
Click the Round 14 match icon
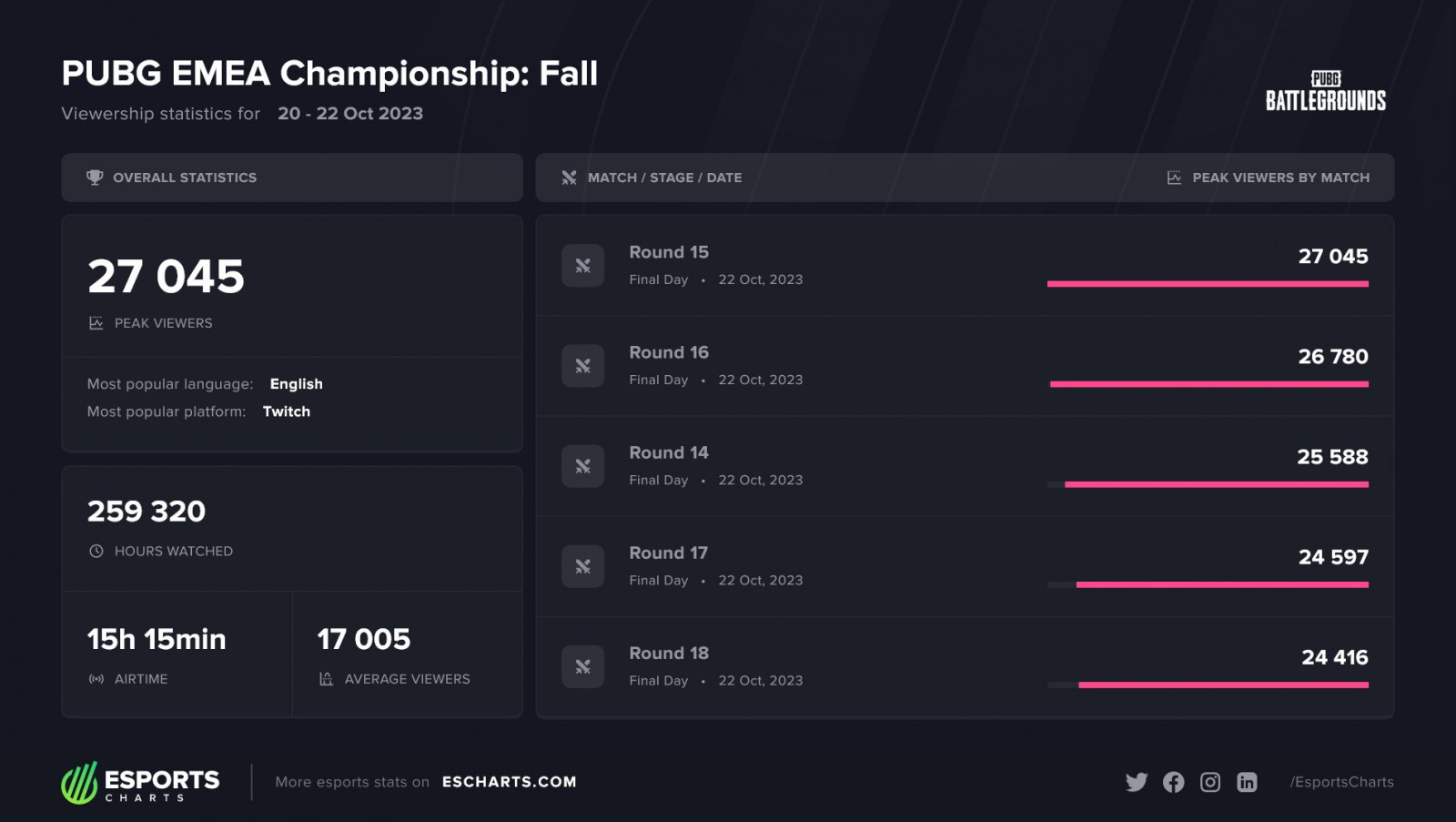point(582,466)
